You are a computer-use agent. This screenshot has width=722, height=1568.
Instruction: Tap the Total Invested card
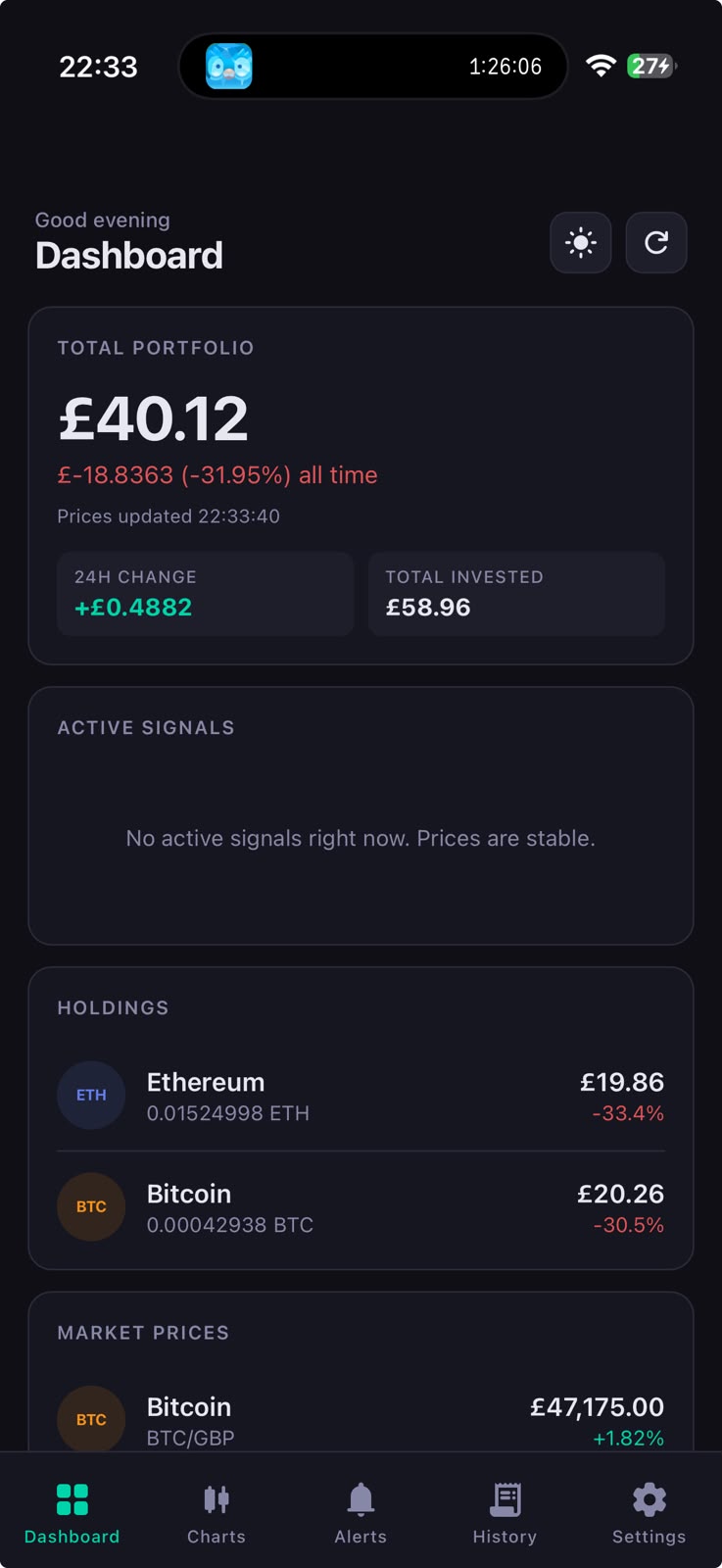pos(516,594)
